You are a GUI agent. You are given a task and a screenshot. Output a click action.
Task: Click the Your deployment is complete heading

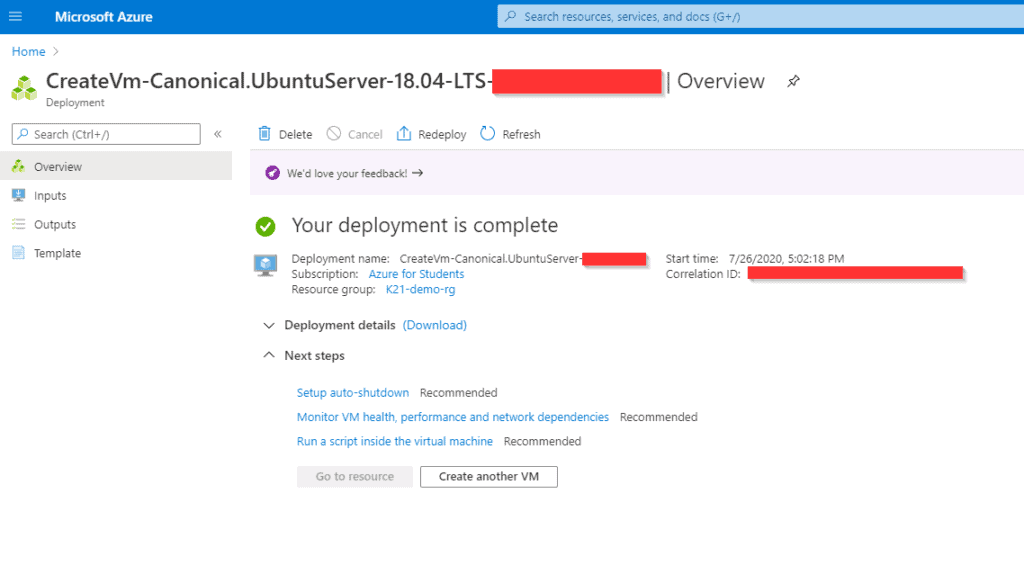click(x=424, y=225)
